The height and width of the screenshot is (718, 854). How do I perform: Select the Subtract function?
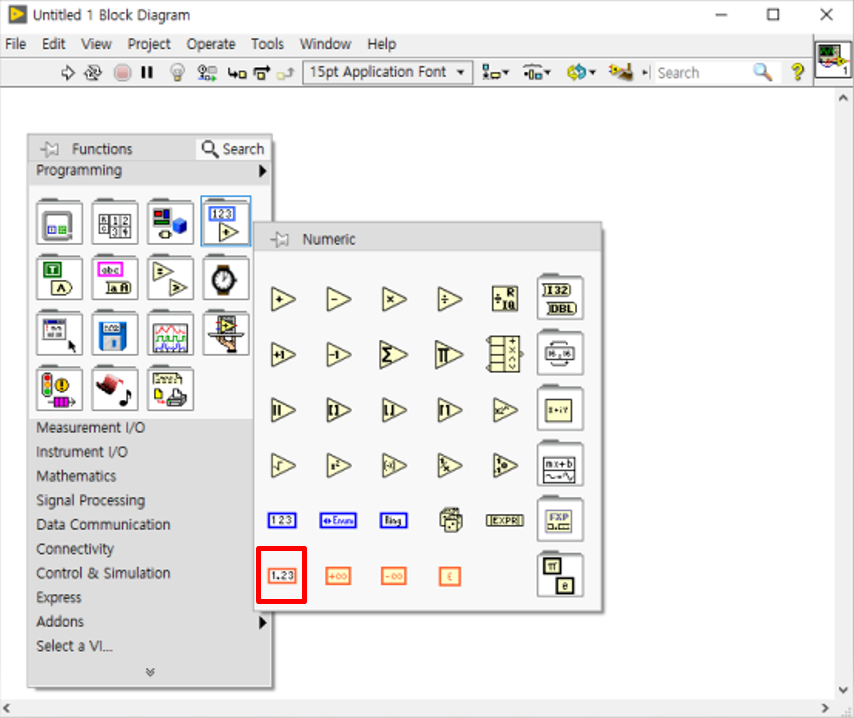(x=339, y=300)
